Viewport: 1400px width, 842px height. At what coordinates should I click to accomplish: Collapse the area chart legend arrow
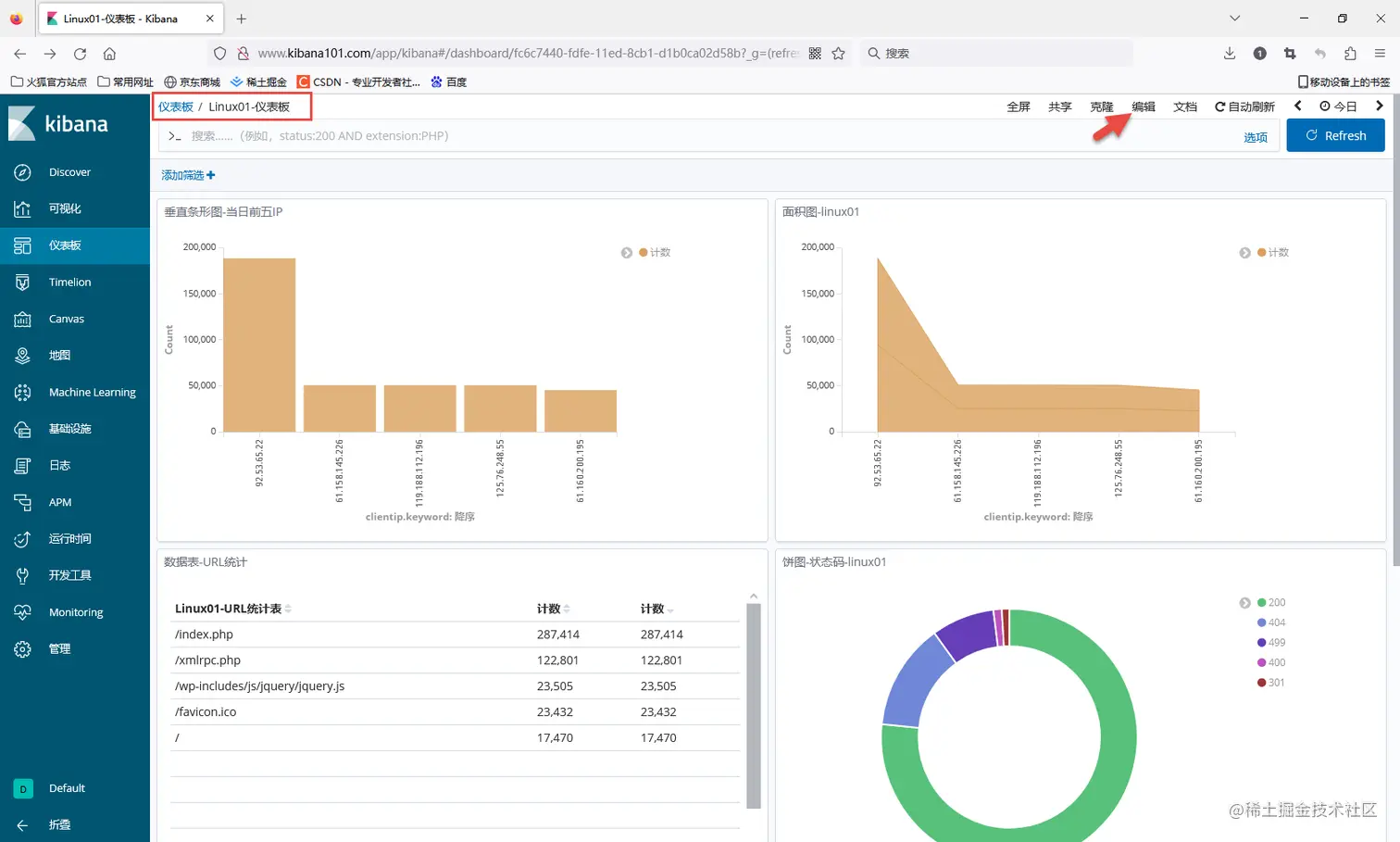point(1244,253)
